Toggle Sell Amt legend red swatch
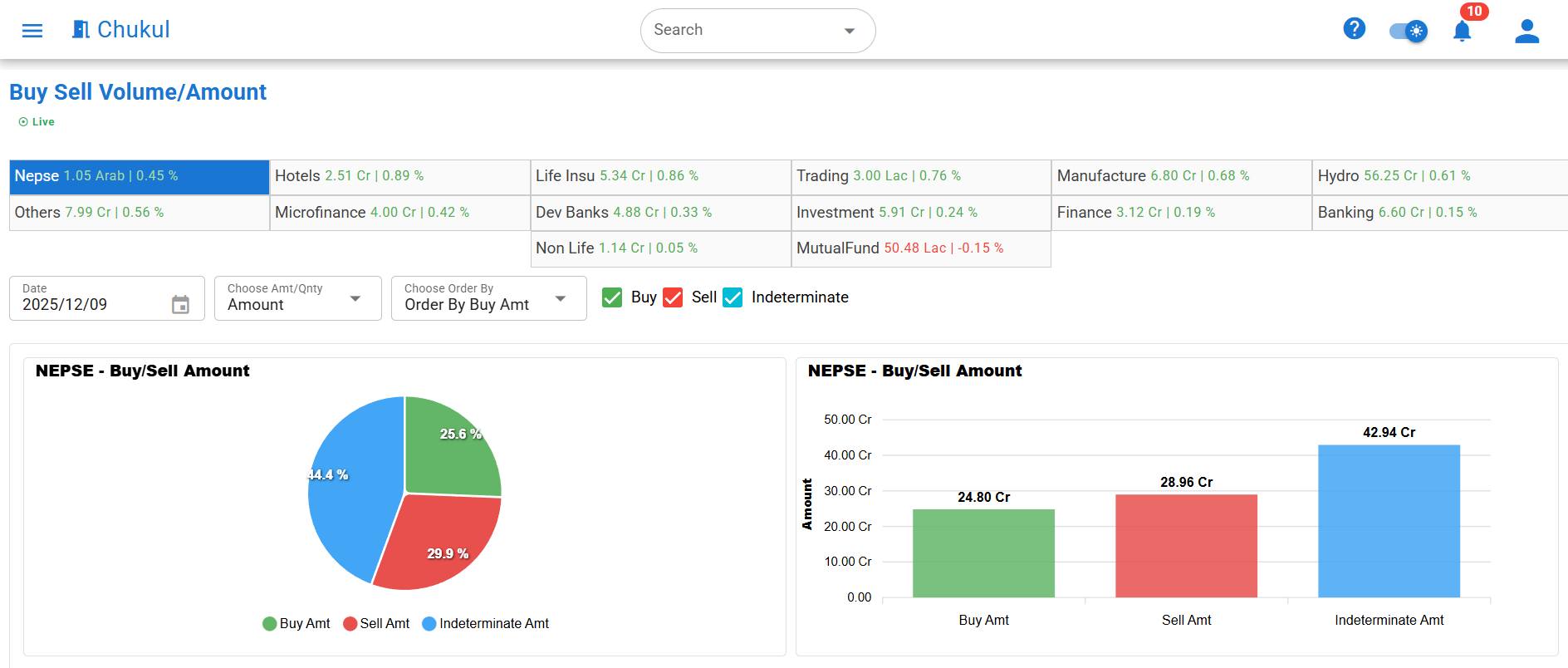 tap(350, 624)
